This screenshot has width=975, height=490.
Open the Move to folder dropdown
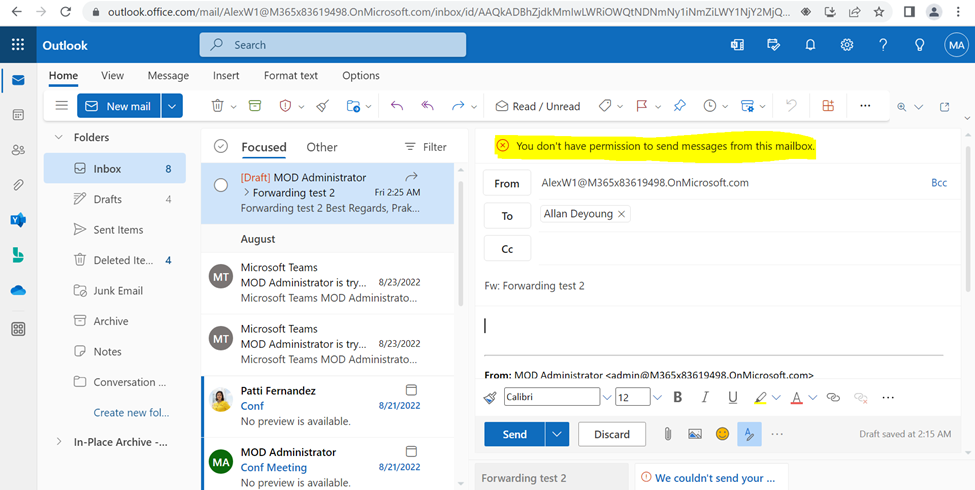369,107
